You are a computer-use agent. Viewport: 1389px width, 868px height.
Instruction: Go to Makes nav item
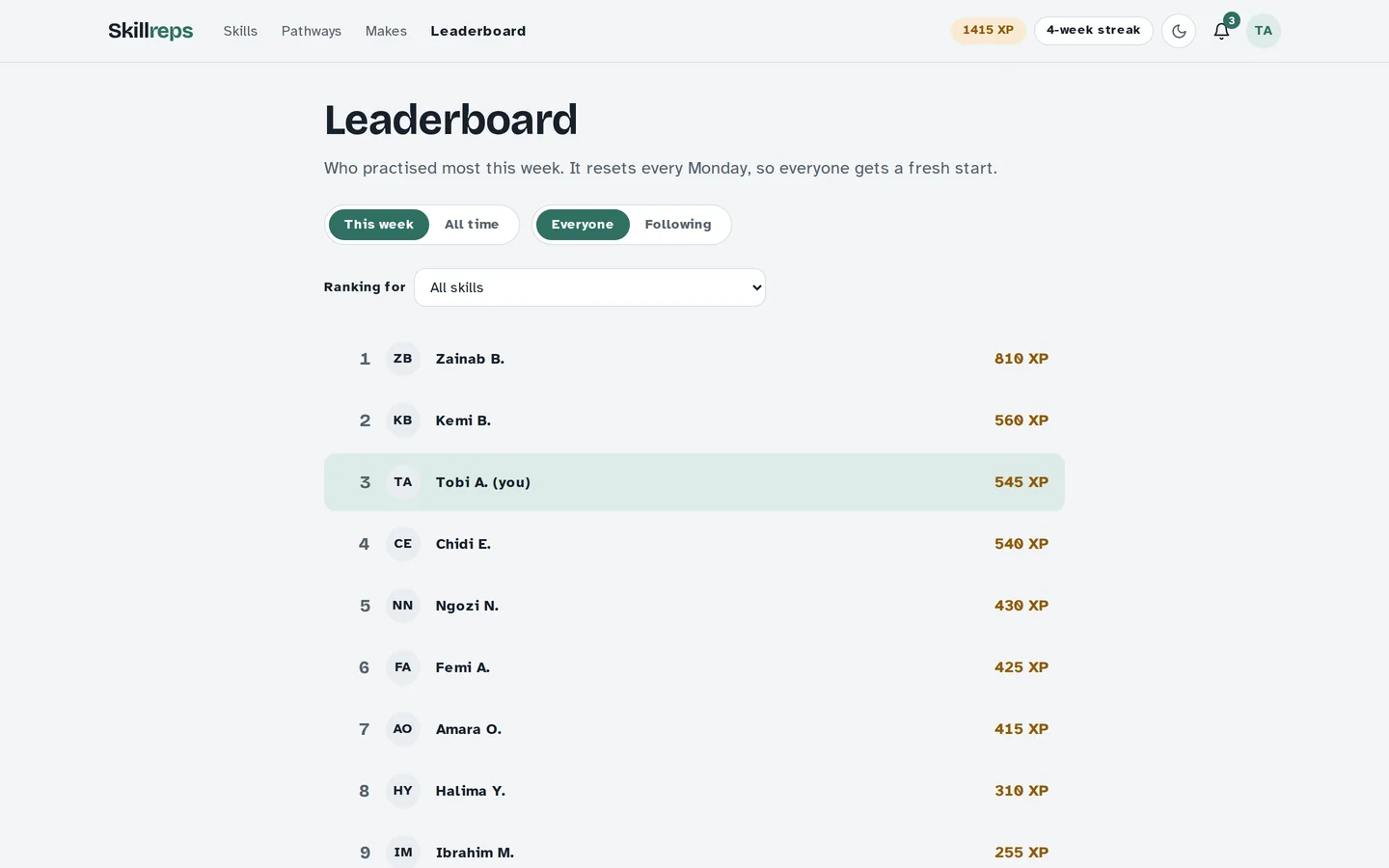click(386, 31)
